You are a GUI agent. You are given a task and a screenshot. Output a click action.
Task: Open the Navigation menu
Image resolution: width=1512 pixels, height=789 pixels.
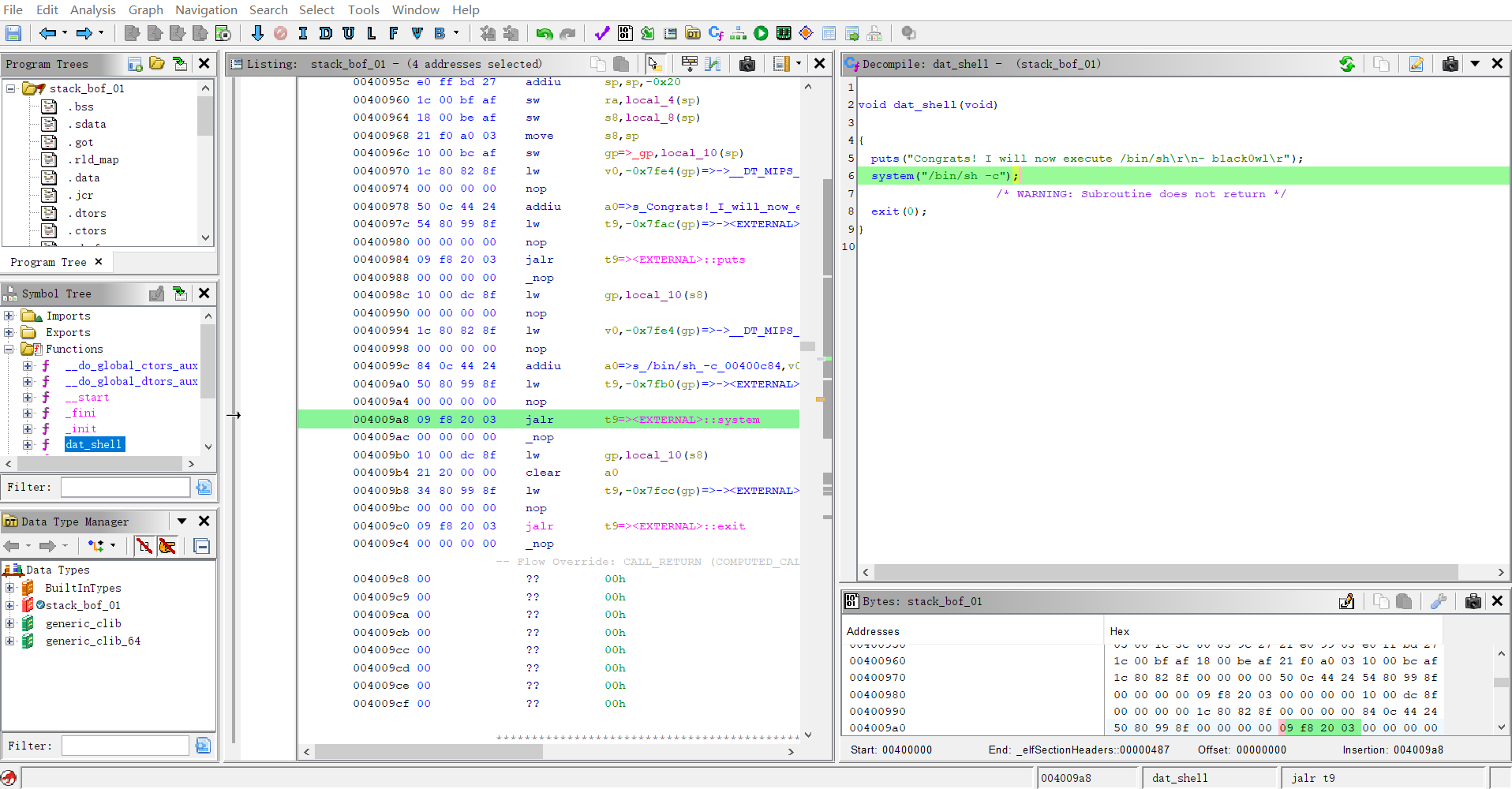click(x=206, y=9)
